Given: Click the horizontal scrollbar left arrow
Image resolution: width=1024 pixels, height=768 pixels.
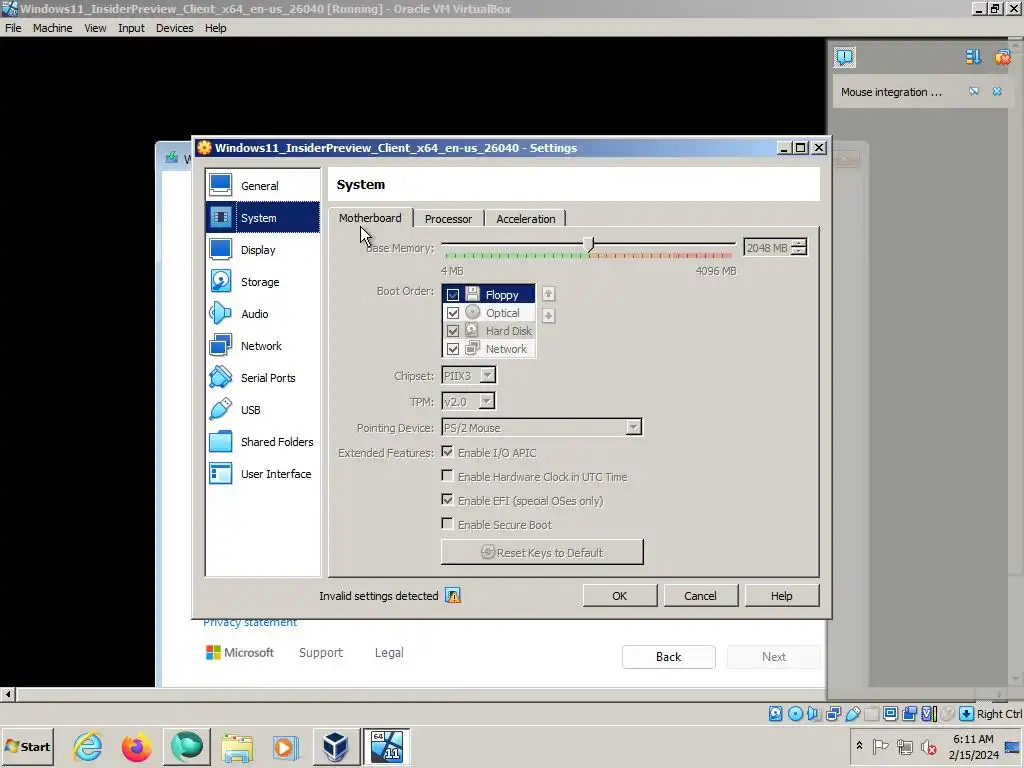Looking at the screenshot, I should (x=8, y=694).
